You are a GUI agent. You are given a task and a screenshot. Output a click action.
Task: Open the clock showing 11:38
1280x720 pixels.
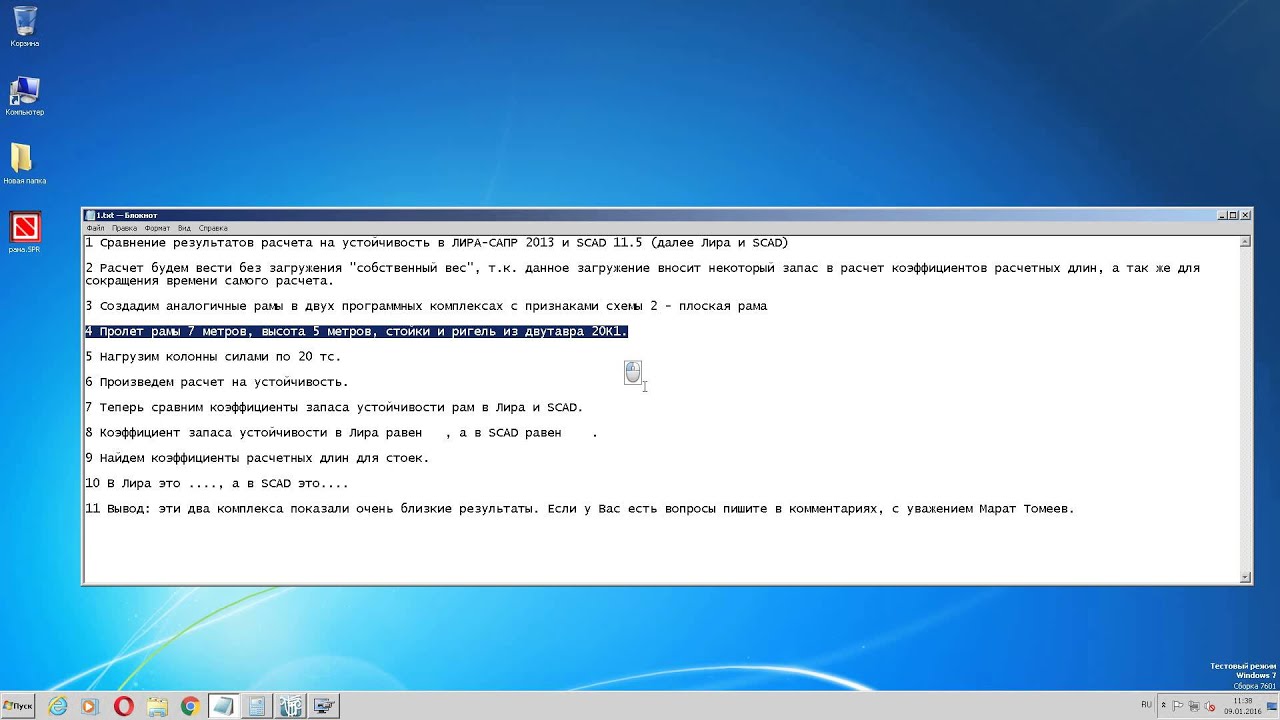(1245, 706)
